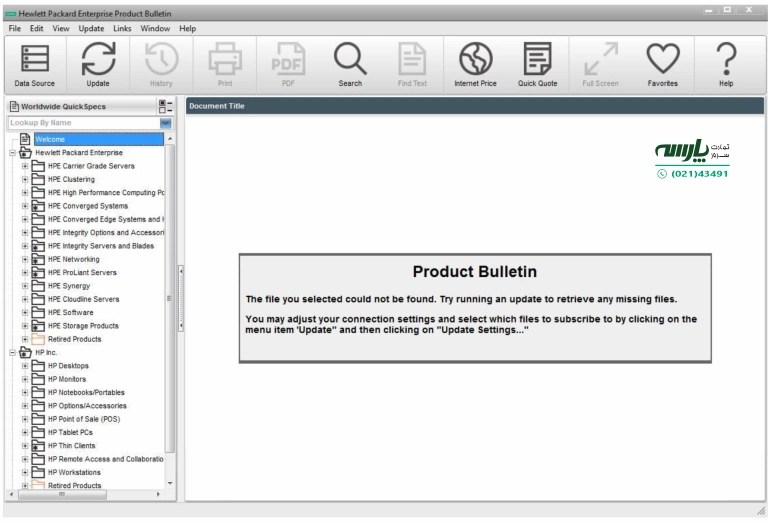
Task: Click the tree scroll down arrow
Action: click(x=170, y=483)
